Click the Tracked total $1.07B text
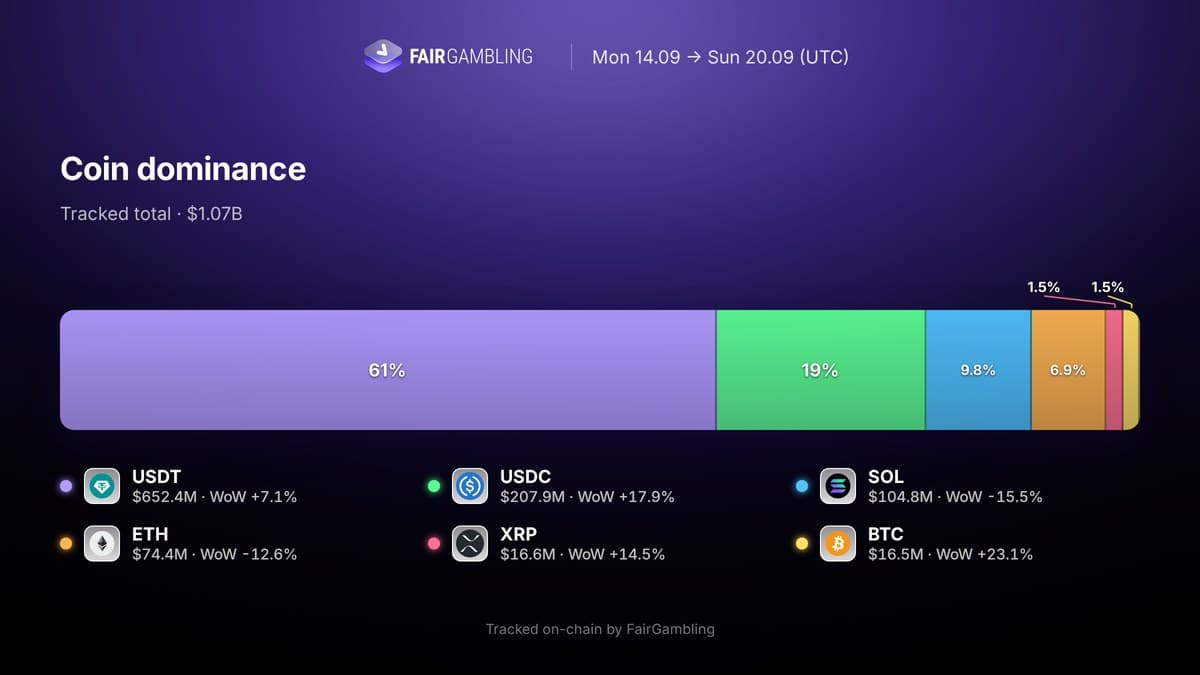Screen dimensions: 1200x675 (151, 214)
